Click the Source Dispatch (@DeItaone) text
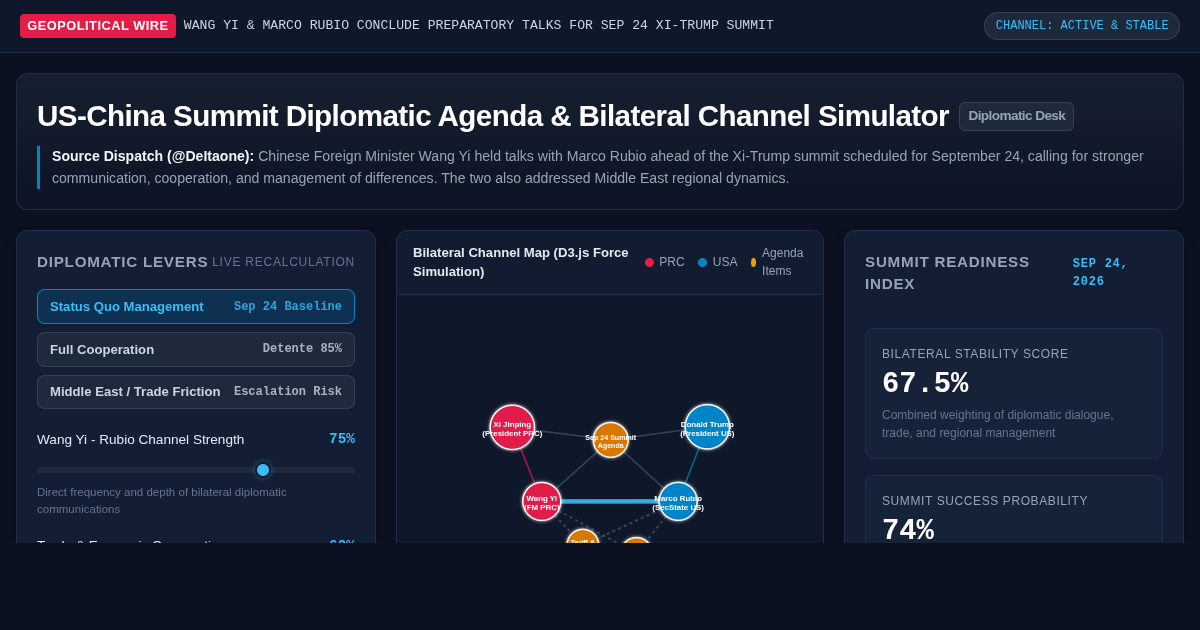The height and width of the screenshot is (630, 1200). click(153, 156)
